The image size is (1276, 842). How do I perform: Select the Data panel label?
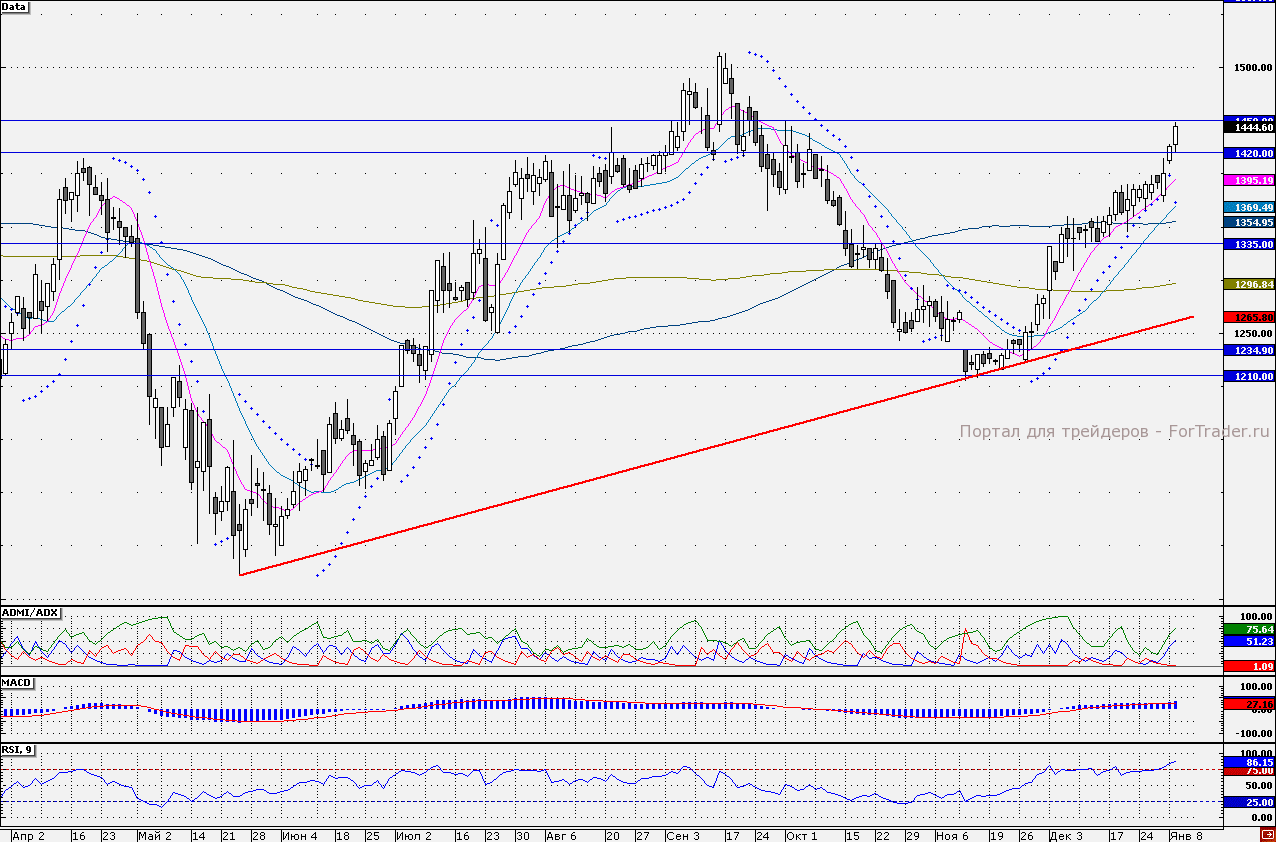tap(15, 6)
